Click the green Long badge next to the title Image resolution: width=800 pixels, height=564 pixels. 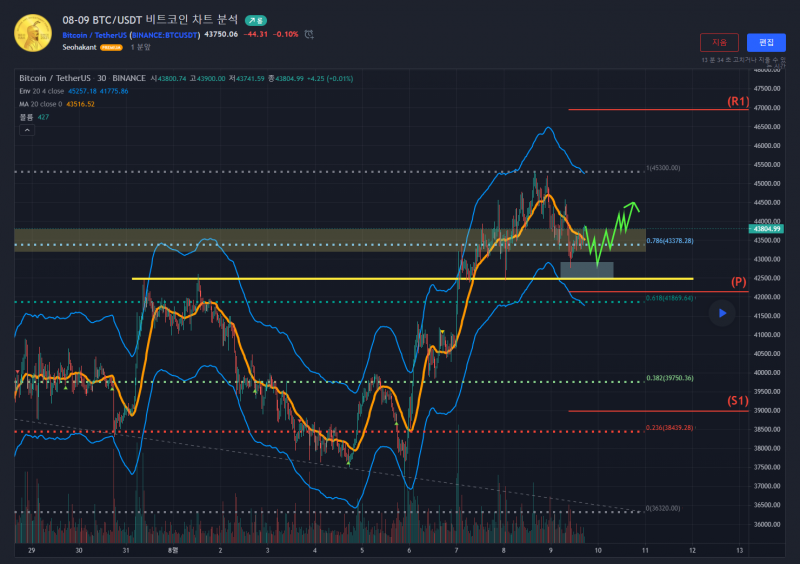tap(256, 20)
